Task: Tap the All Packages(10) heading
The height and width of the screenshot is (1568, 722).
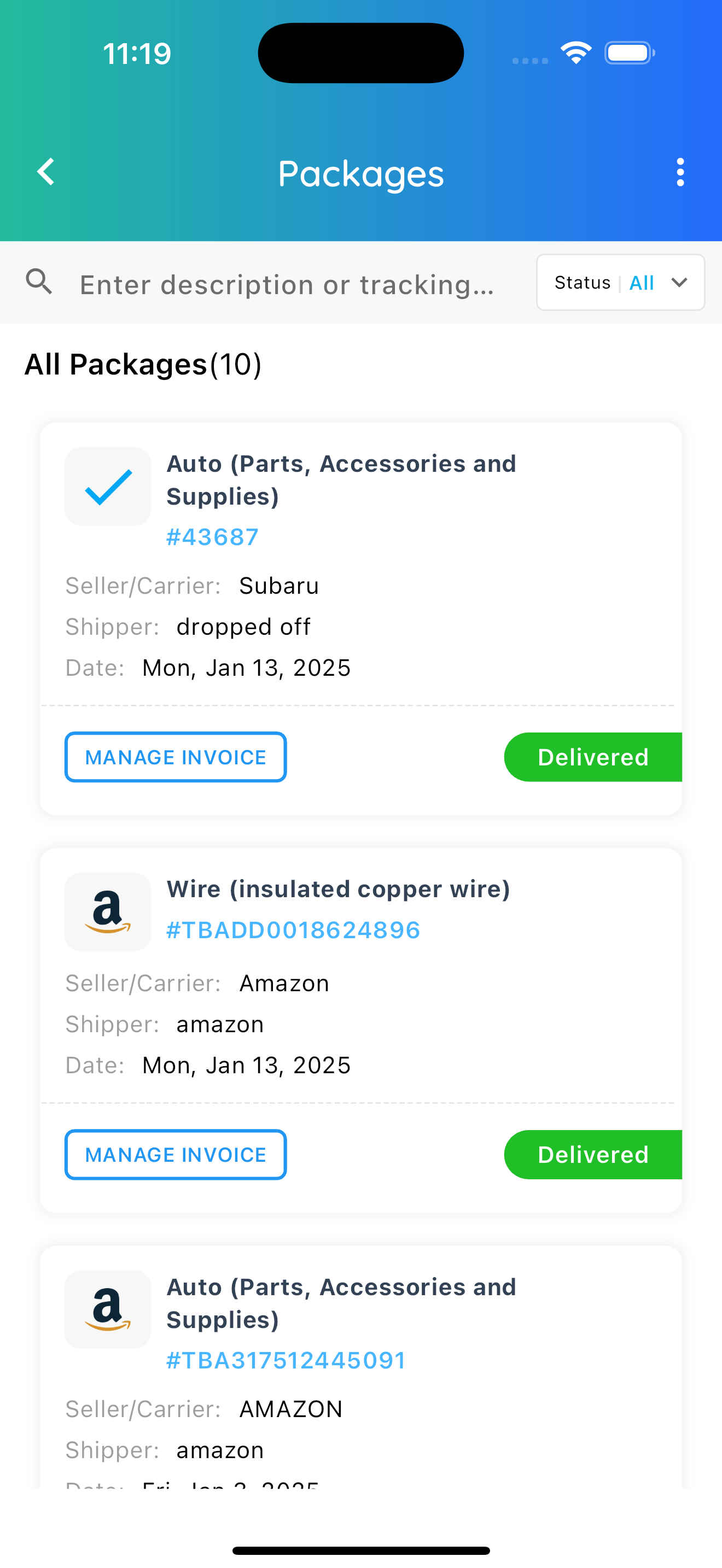Action: click(x=143, y=365)
